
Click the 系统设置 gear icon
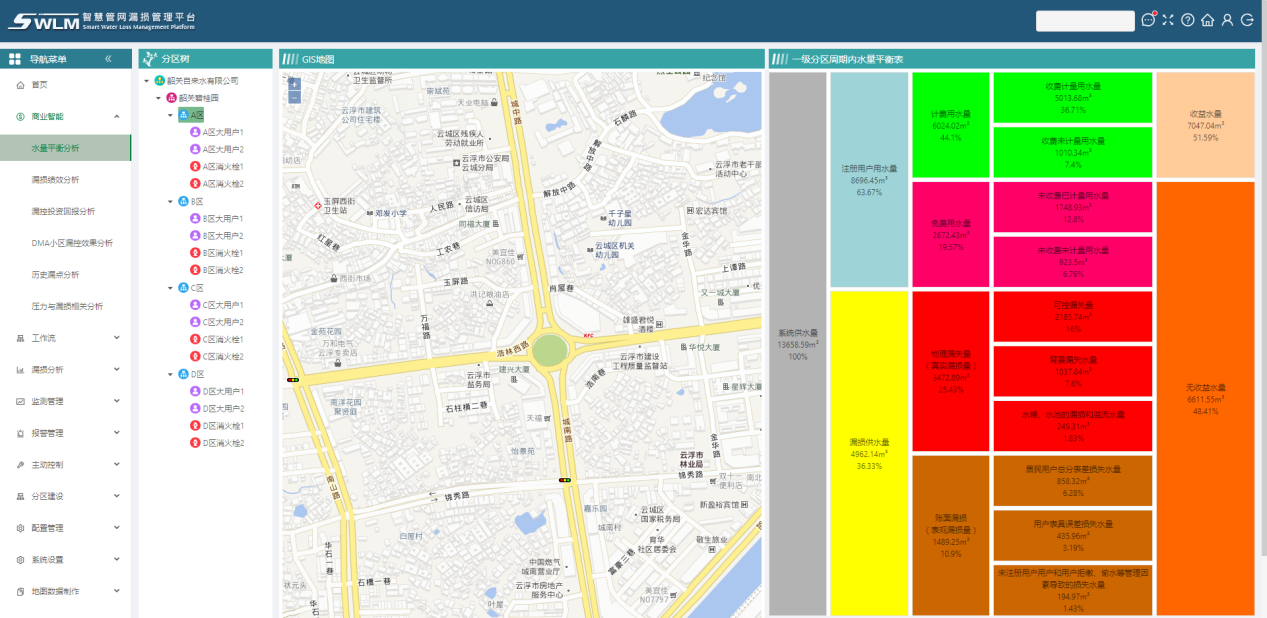click(x=20, y=559)
